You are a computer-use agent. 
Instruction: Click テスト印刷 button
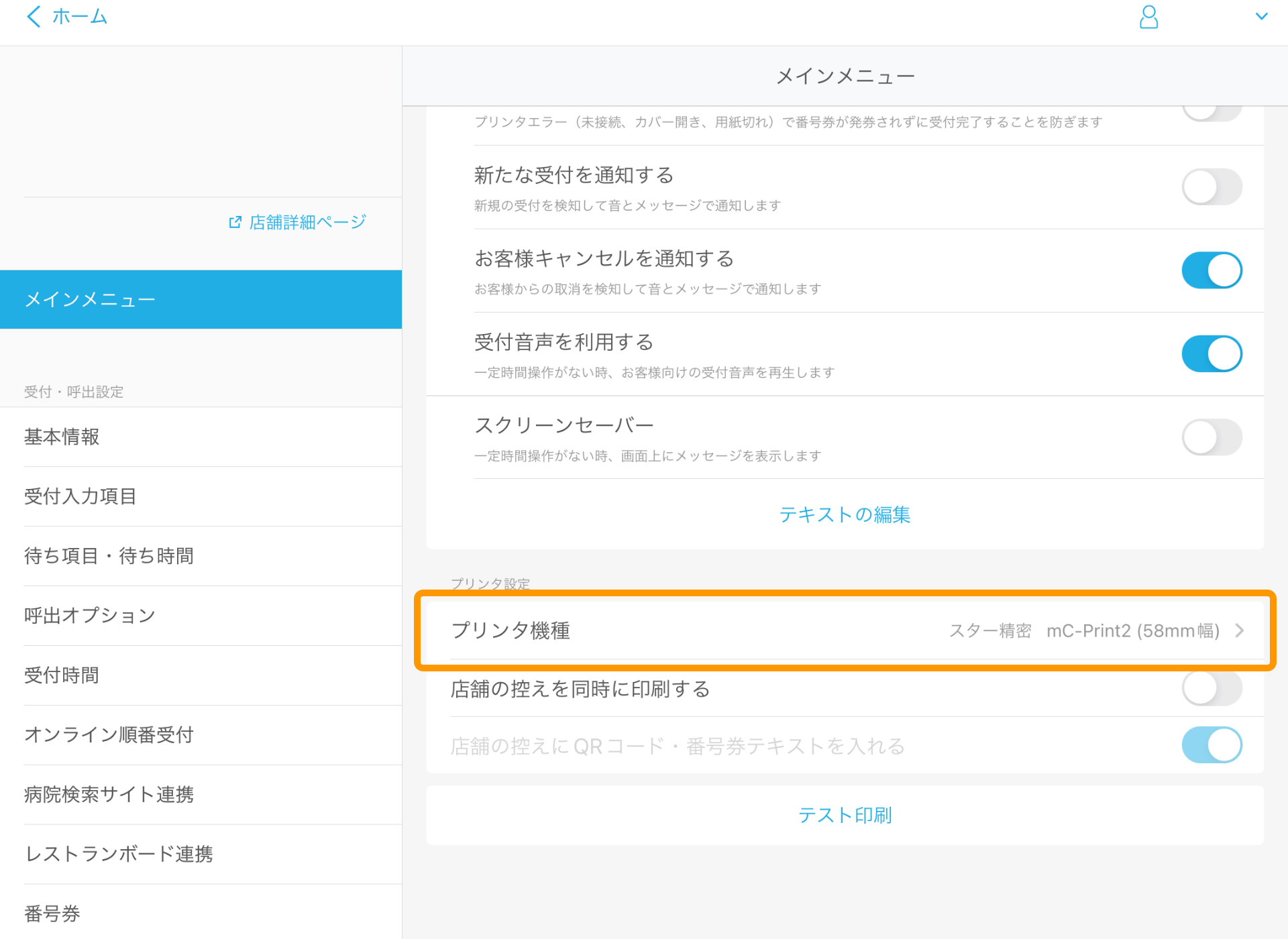[x=845, y=815]
